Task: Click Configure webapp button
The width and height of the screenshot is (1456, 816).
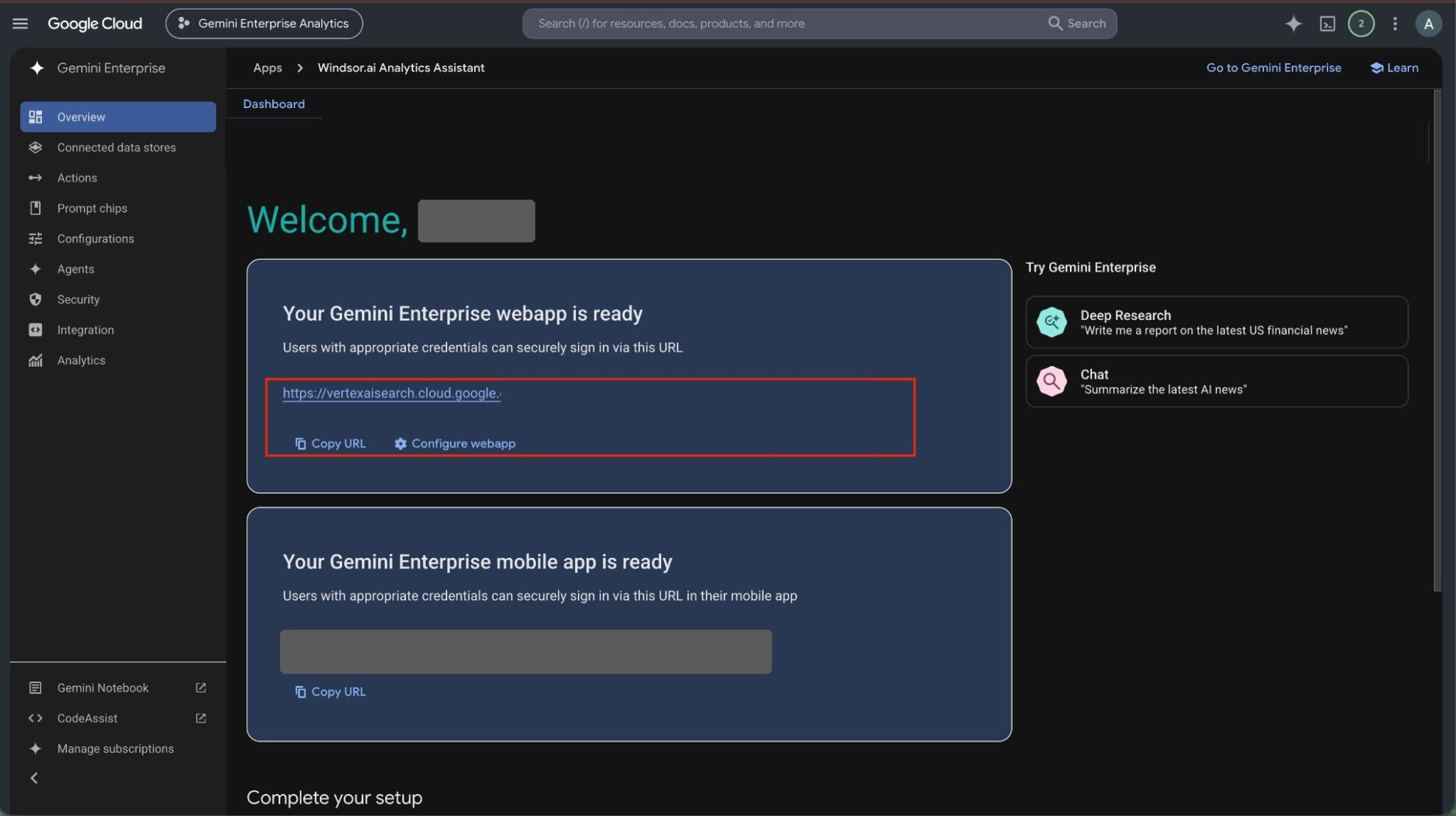Action: (455, 443)
